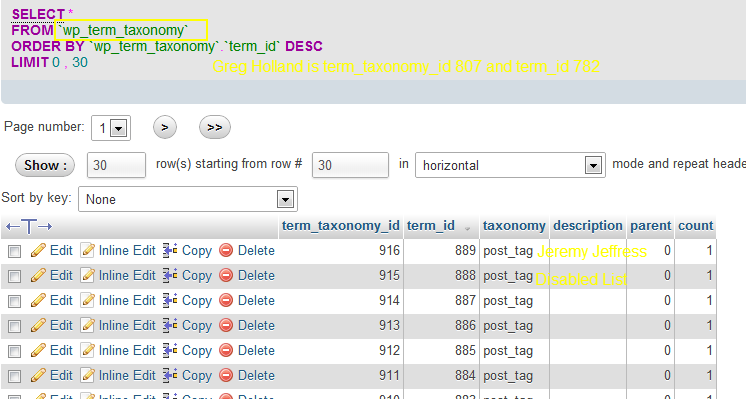
Task: Follow the Delete link for row 911
Action: click(x=256, y=375)
